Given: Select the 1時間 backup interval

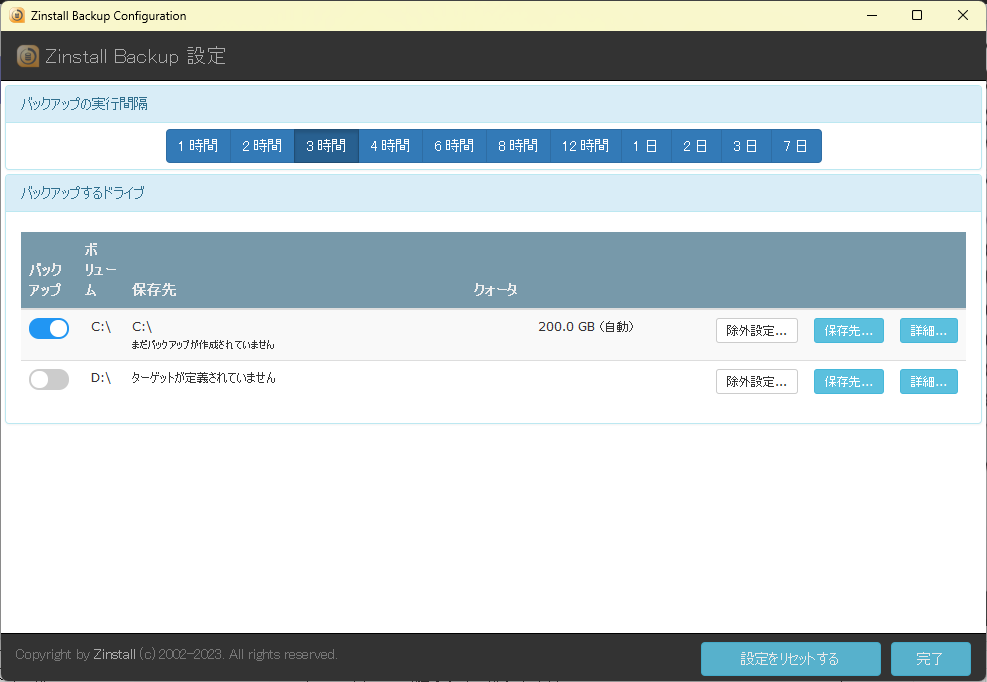Looking at the screenshot, I should [x=198, y=146].
